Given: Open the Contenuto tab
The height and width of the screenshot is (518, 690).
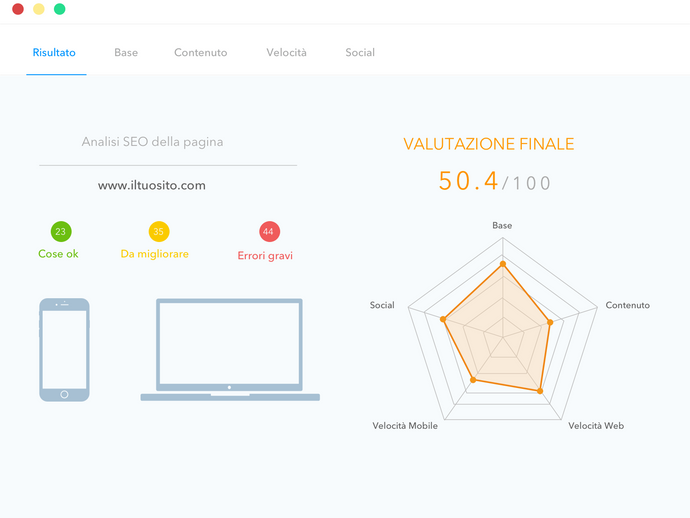Looking at the screenshot, I should point(201,52).
